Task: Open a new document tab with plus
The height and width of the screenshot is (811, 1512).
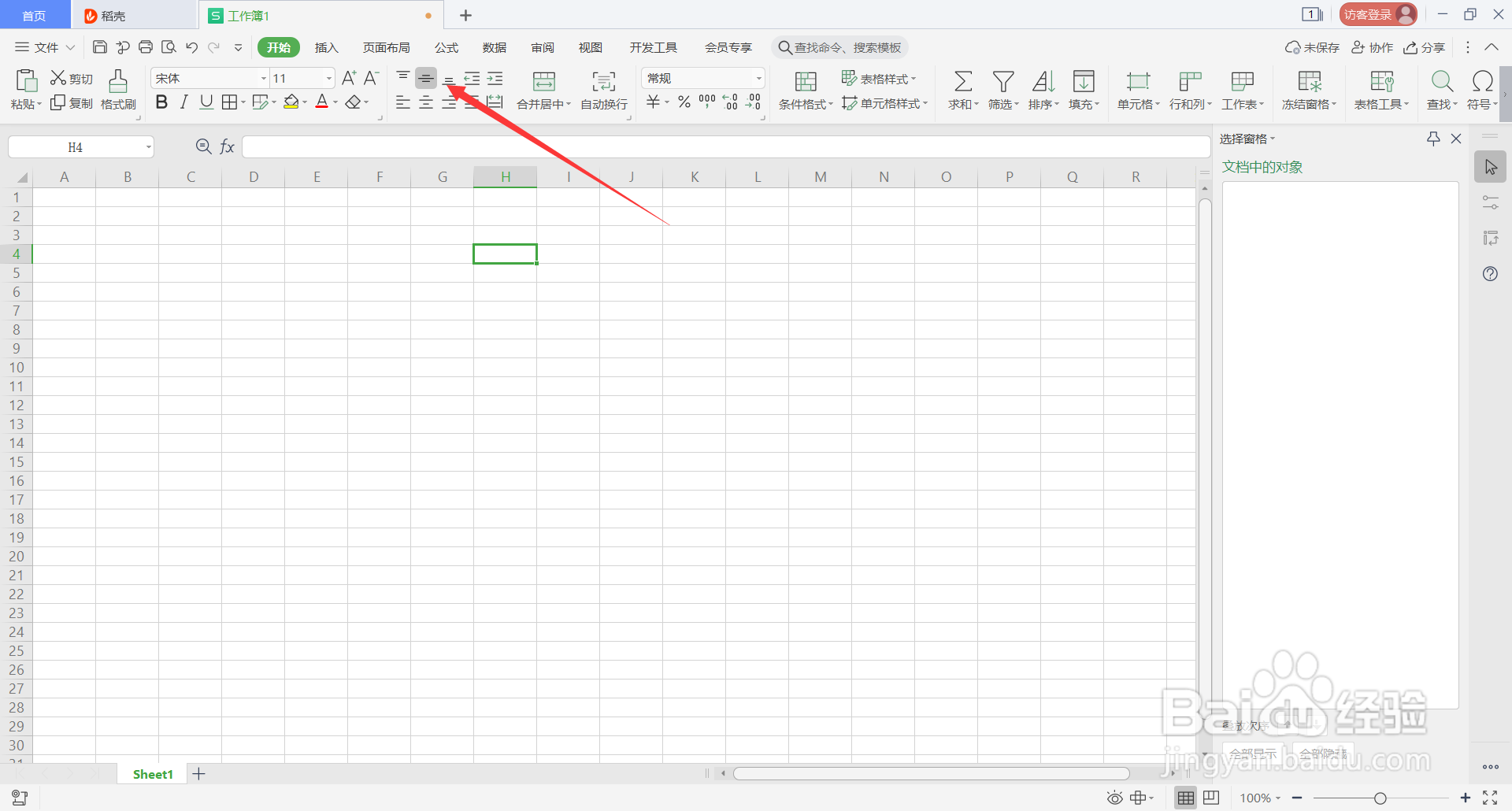Action: click(x=465, y=15)
